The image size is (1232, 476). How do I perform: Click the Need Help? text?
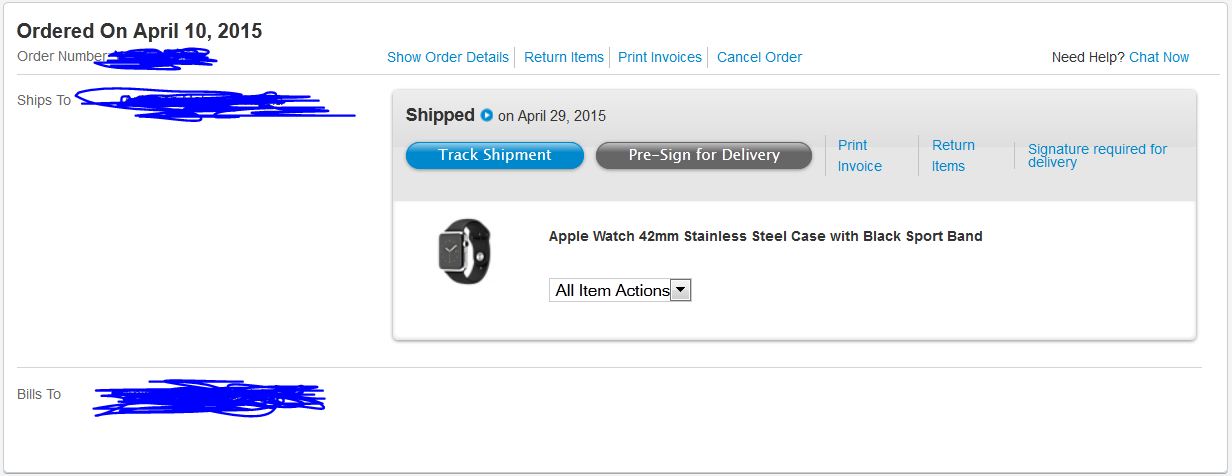click(1087, 57)
